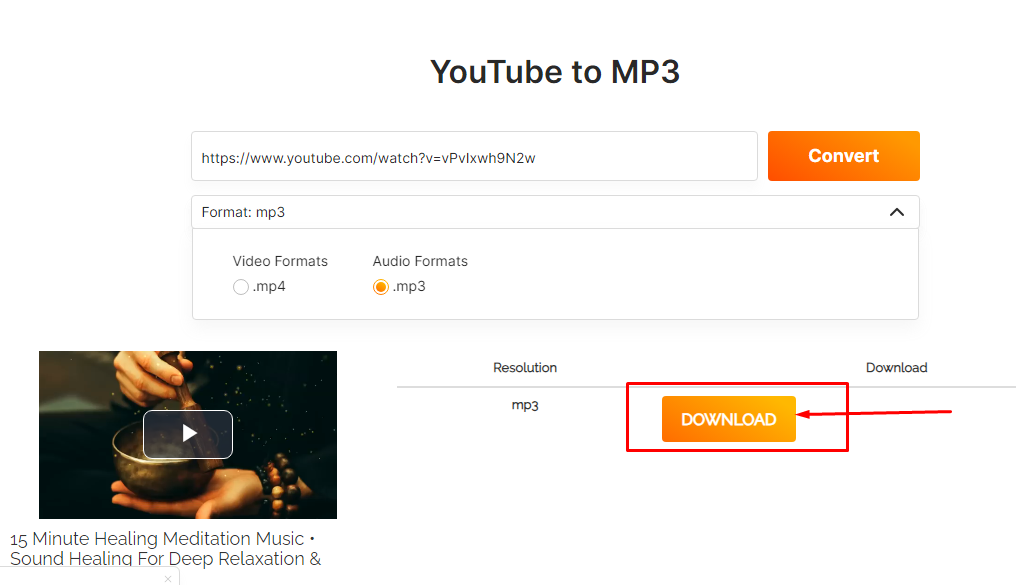Image resolution: width=1016 pixels, height=585 pixels.
Task: Click the orange Convert button
Action: click(844, 156)
